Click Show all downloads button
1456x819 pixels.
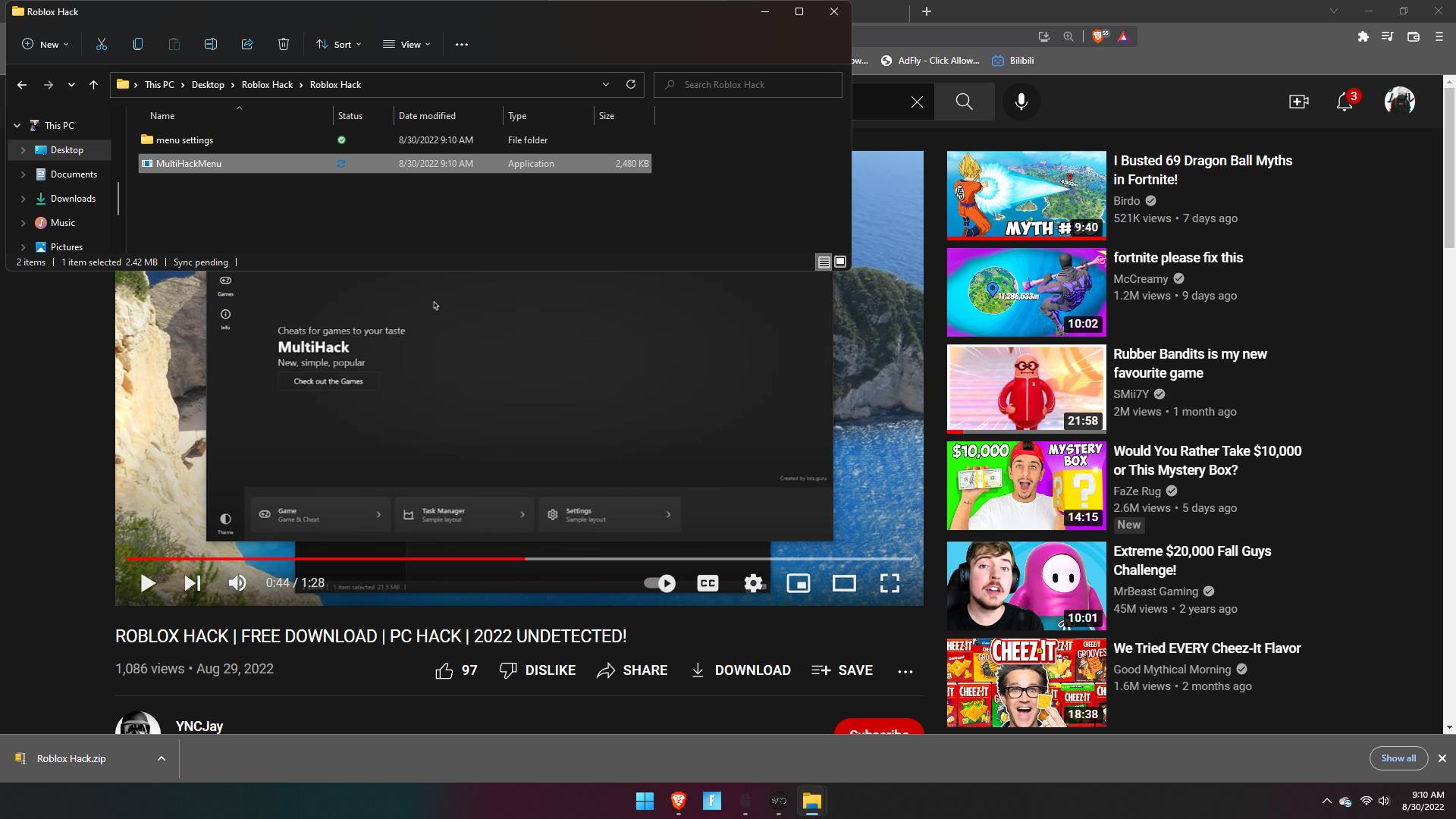pyautogui.click(x=1398, y=758)
